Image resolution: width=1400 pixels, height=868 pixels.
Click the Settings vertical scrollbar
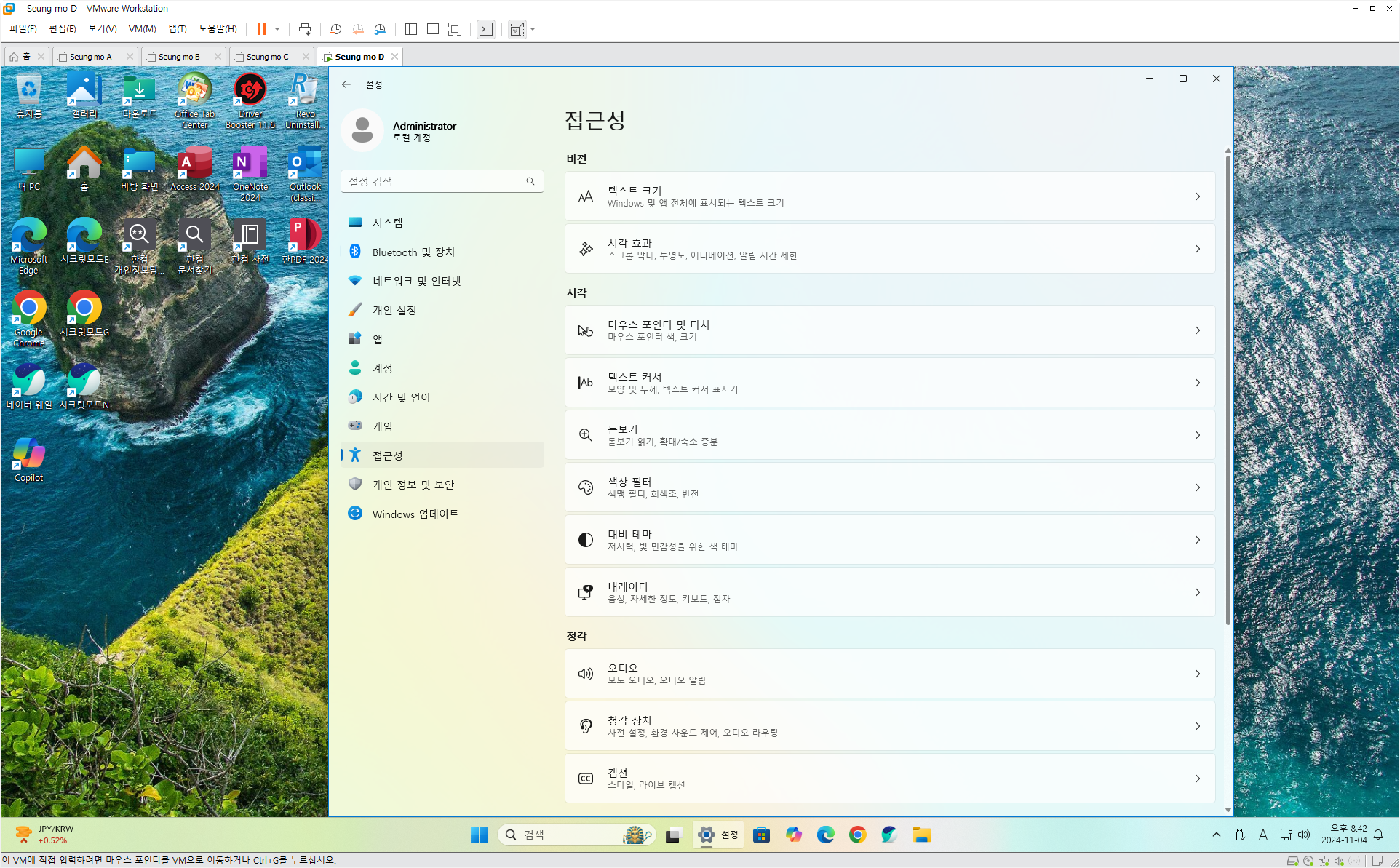[x=1228, y=386]
